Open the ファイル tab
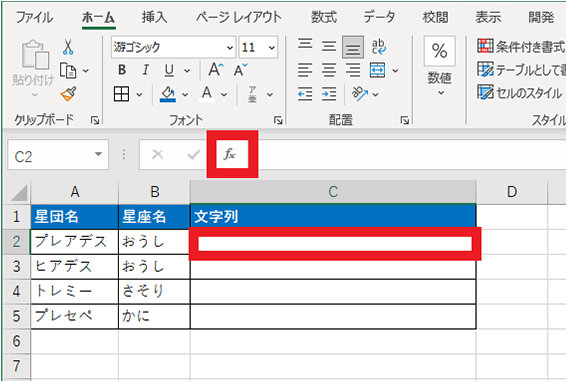The image size is (567, 382). click(34, 17)
